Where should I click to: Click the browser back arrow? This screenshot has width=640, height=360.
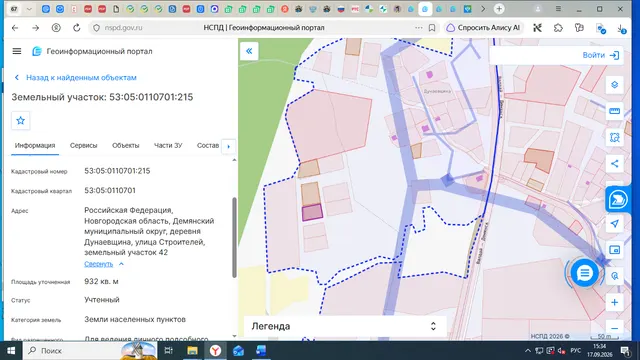tap(15, 28)
